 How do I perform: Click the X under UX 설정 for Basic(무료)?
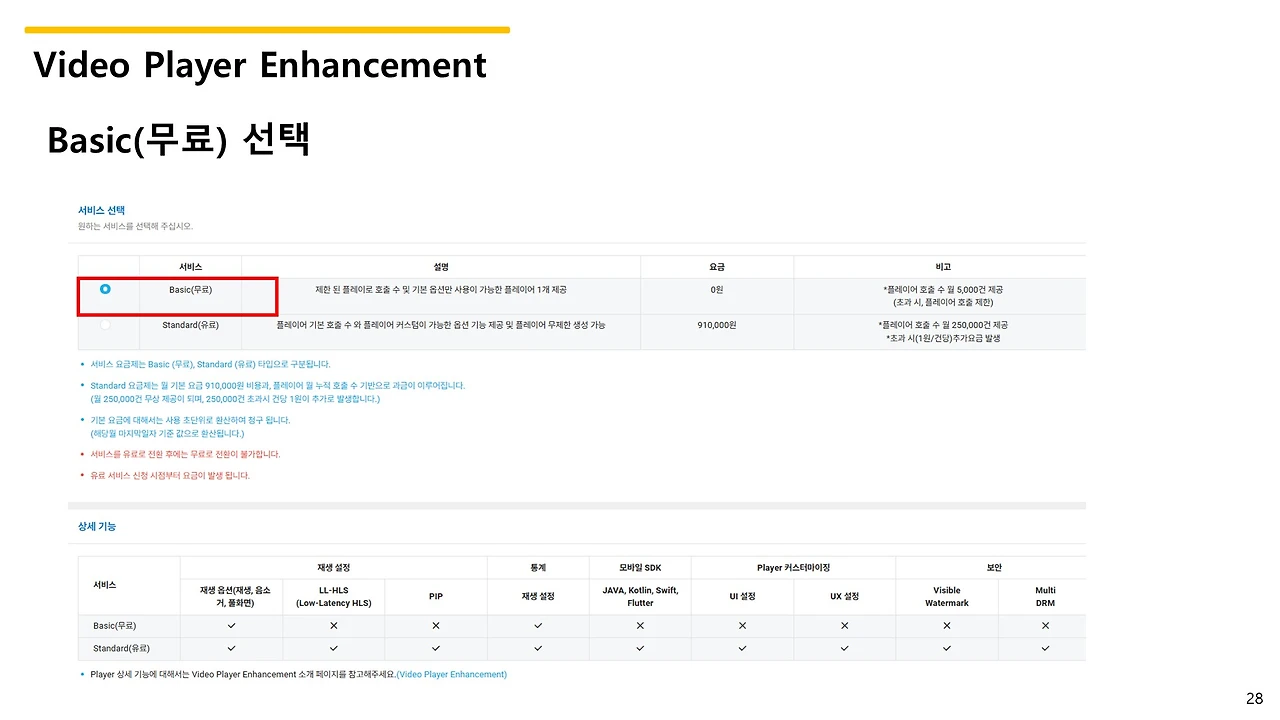click(845, 625)
